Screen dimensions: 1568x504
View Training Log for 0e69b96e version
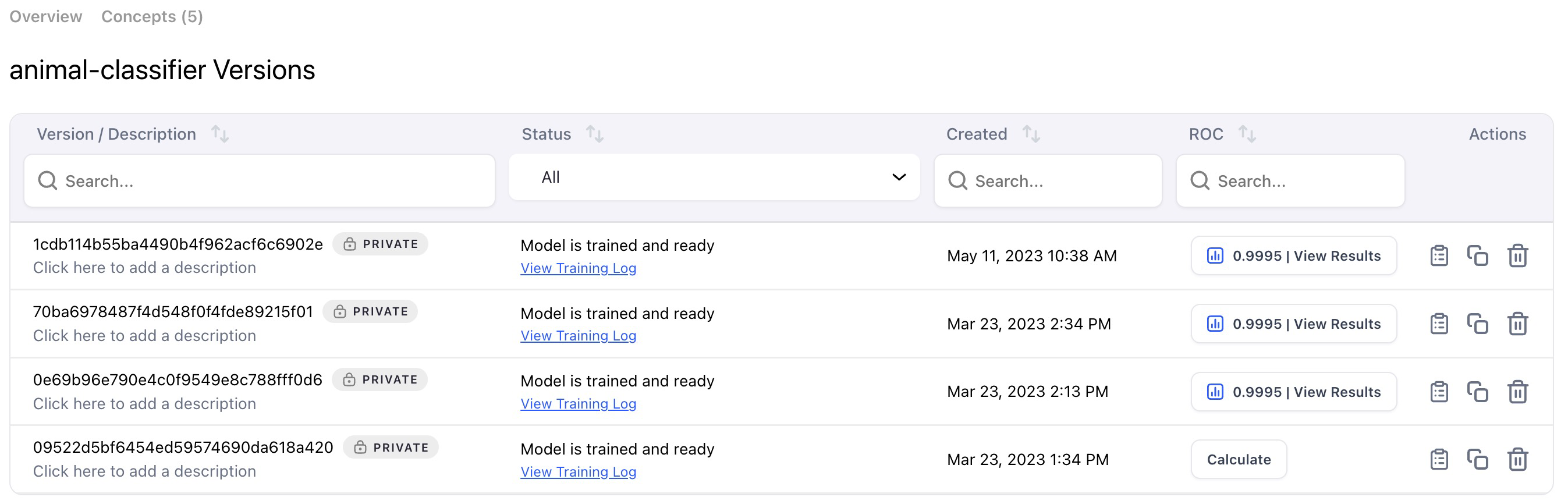point(579,404)
